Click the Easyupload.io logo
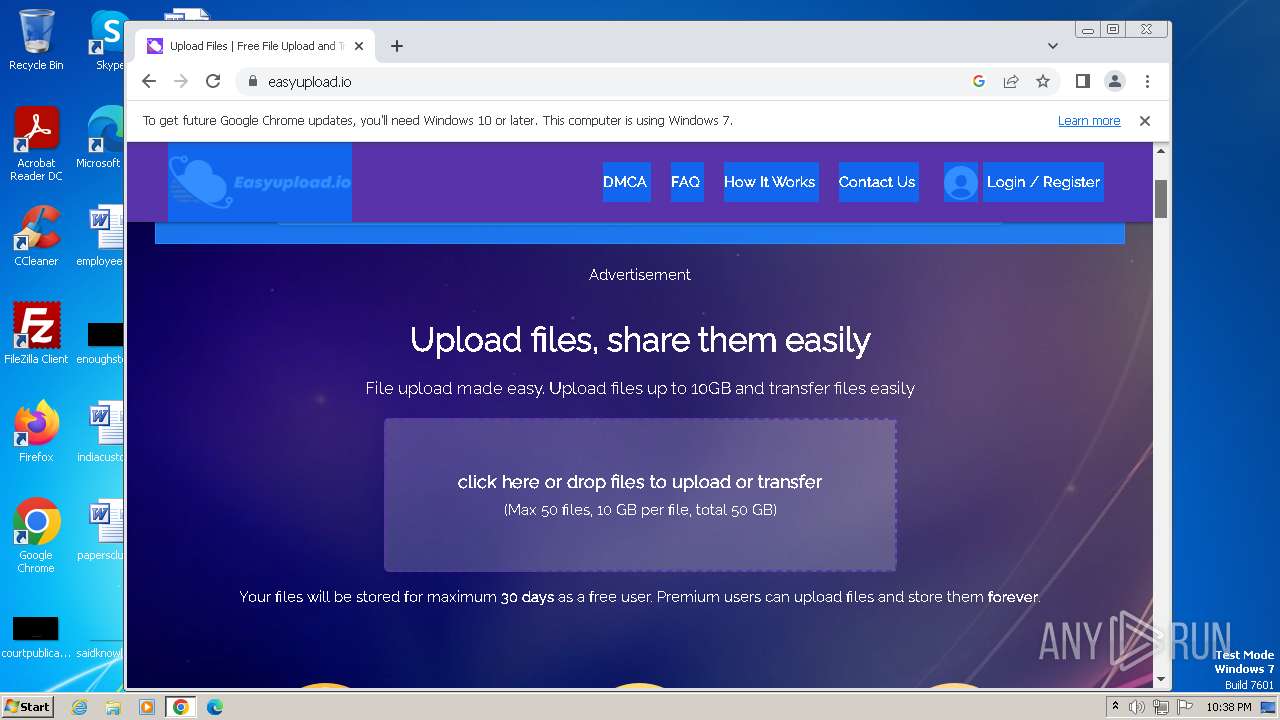The height and width of the screenshot is (720, 1280). coord(260,182)
